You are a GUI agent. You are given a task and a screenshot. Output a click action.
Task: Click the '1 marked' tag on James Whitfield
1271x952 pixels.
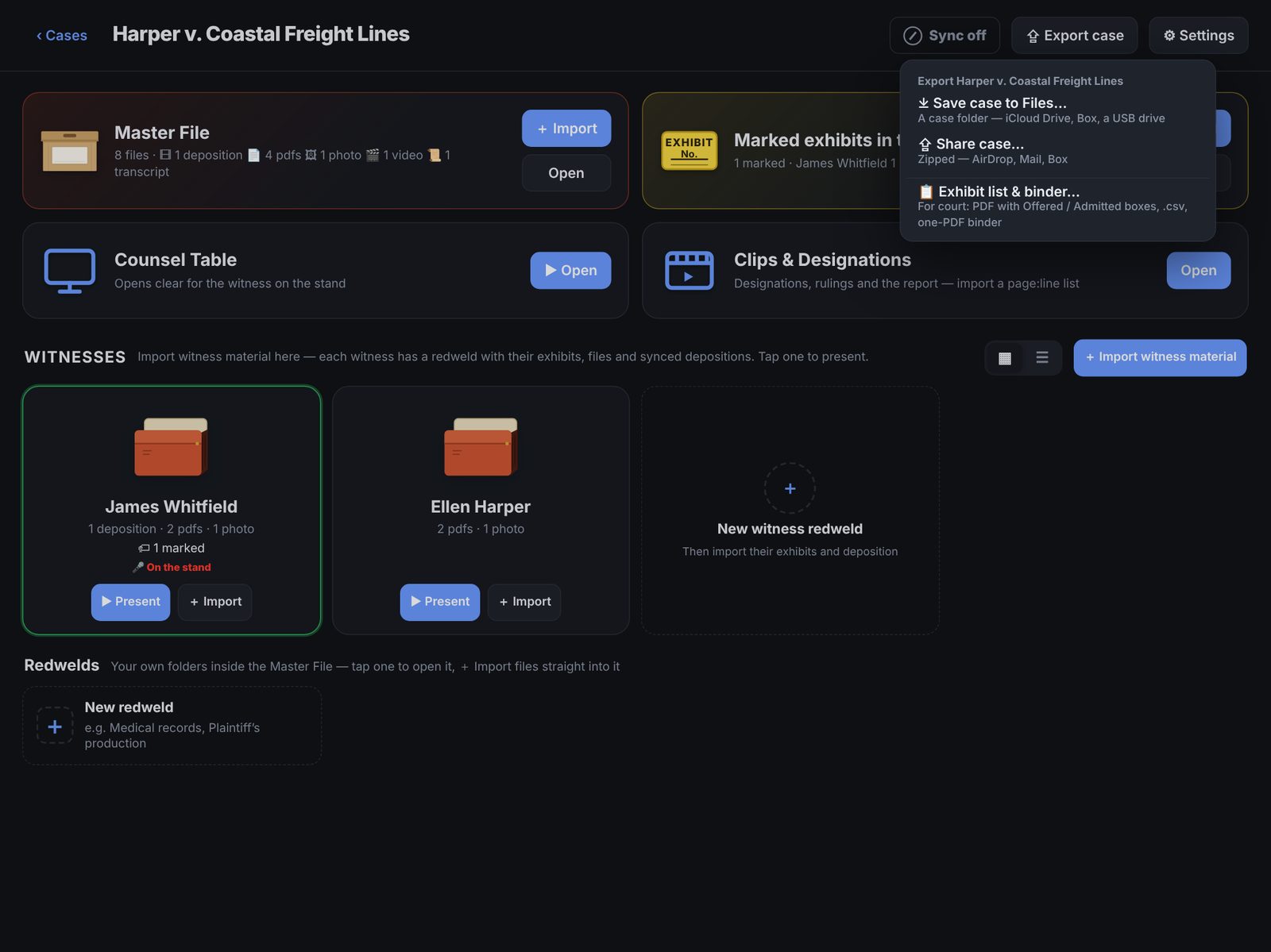coord(172,548)
